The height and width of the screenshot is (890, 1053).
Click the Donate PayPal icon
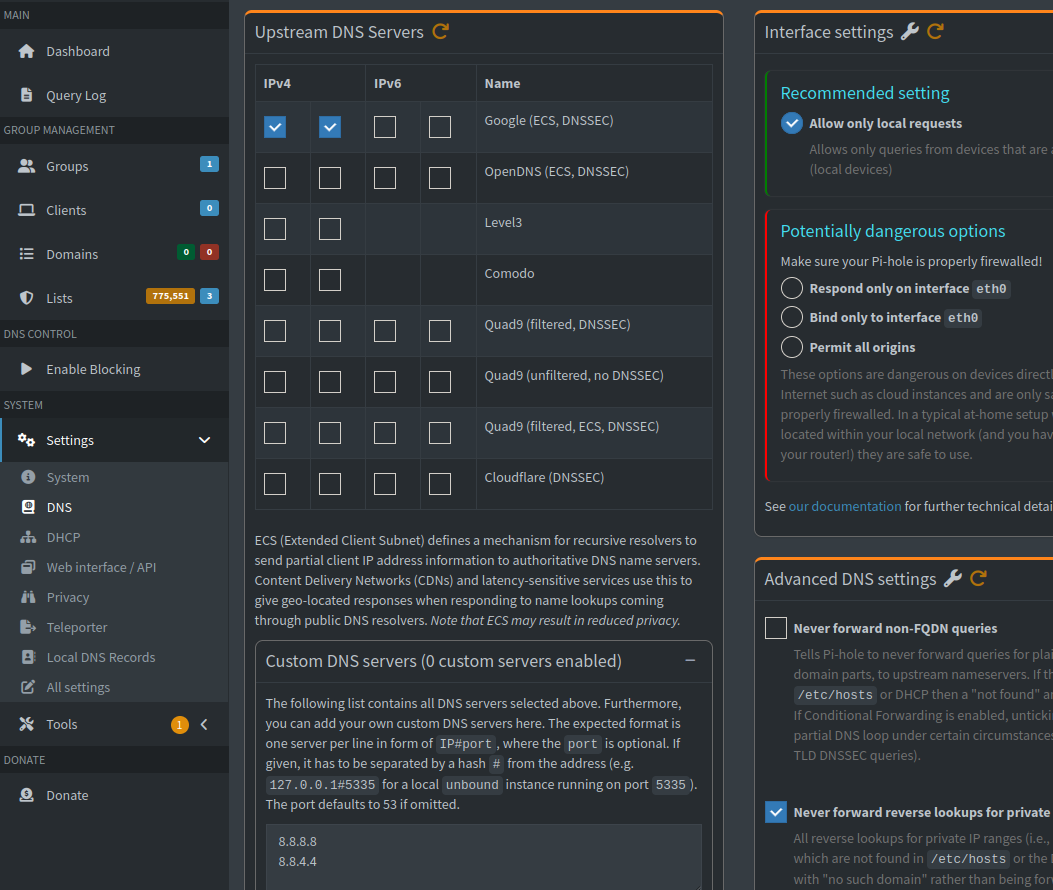[27, 795]
